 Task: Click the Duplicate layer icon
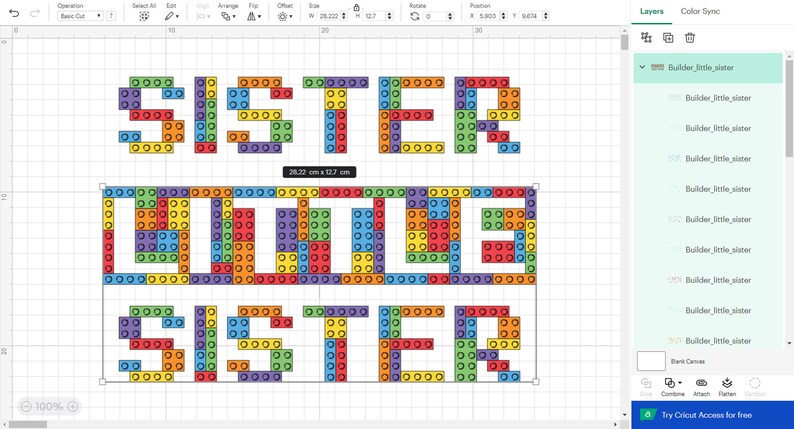click(x=668, y=37)
